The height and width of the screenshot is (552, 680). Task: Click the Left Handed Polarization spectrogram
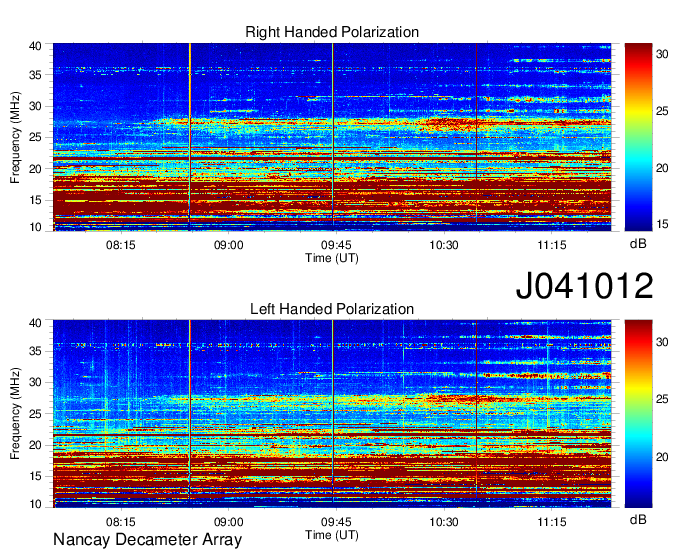332,414
